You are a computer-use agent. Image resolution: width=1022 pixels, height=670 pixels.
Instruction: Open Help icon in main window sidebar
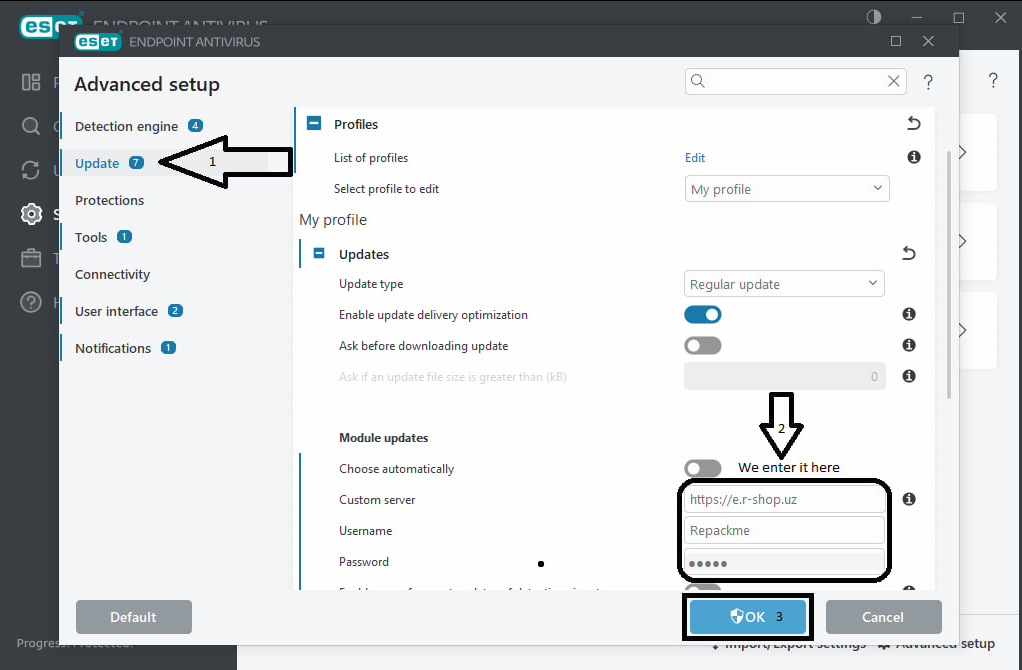tap(31, 302)
